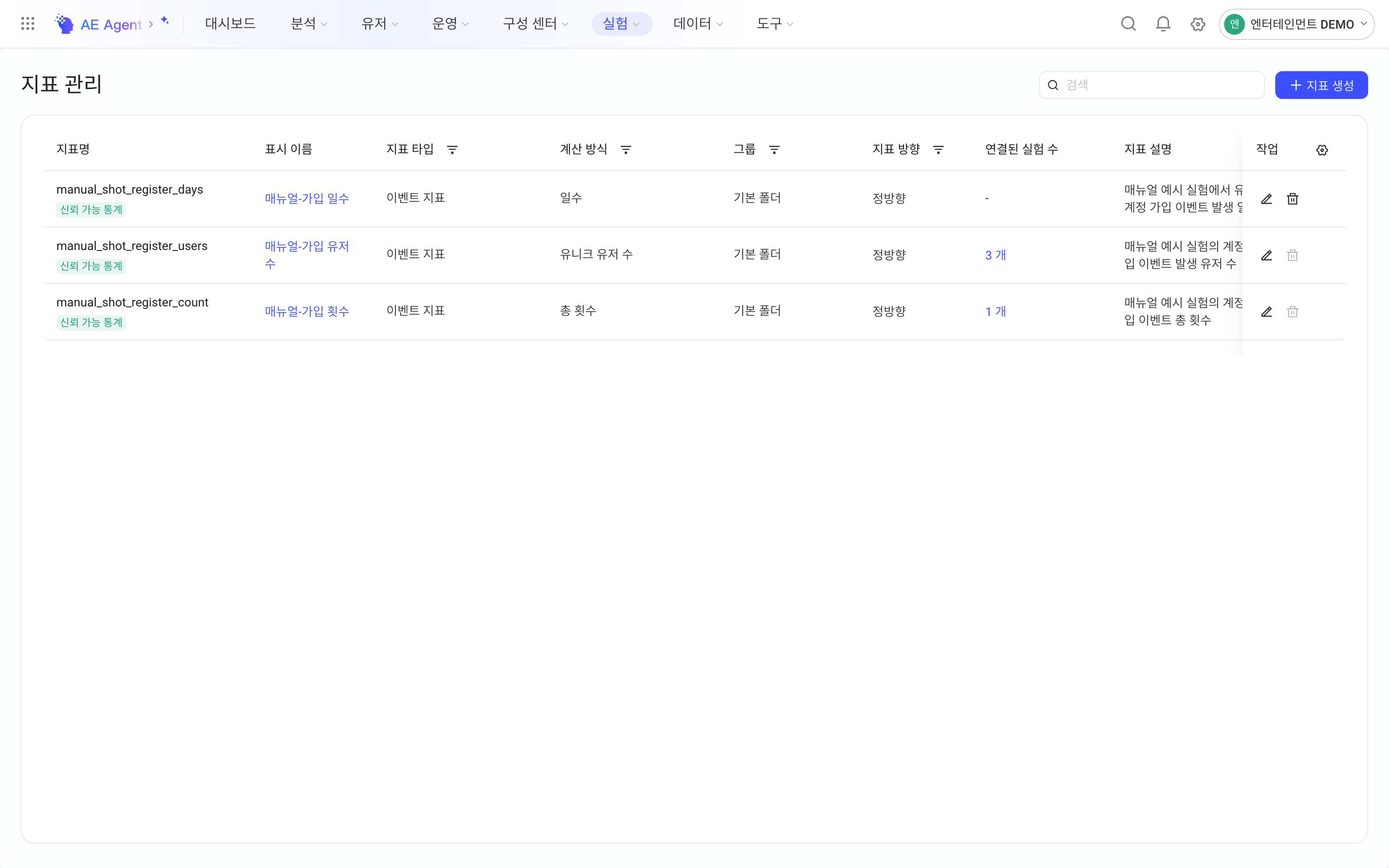Open table column settings gear

point(1322,150)
